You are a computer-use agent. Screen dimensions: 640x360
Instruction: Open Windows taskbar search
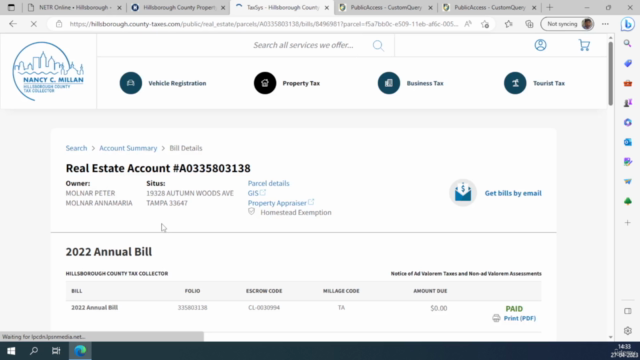34,351
